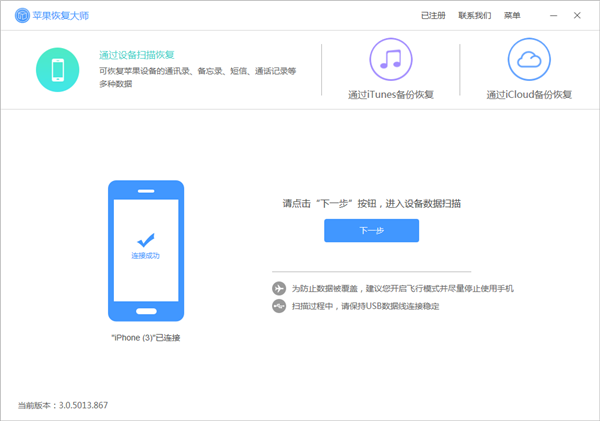This screenshot has height=421, width=600.
Task: Open the iTunes backup music note icon
Action: [391, 59]
